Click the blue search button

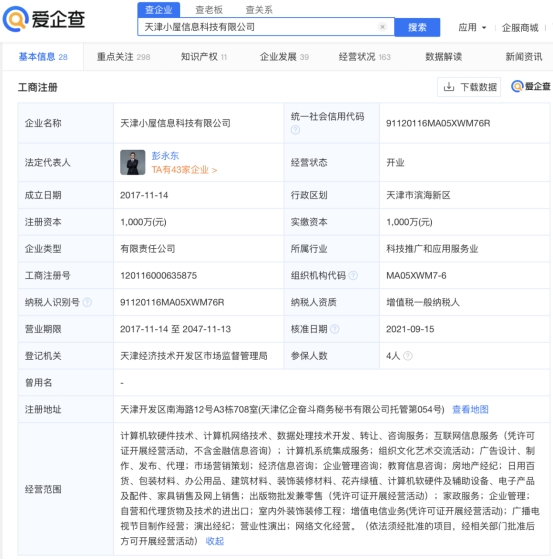pos(417,27)
